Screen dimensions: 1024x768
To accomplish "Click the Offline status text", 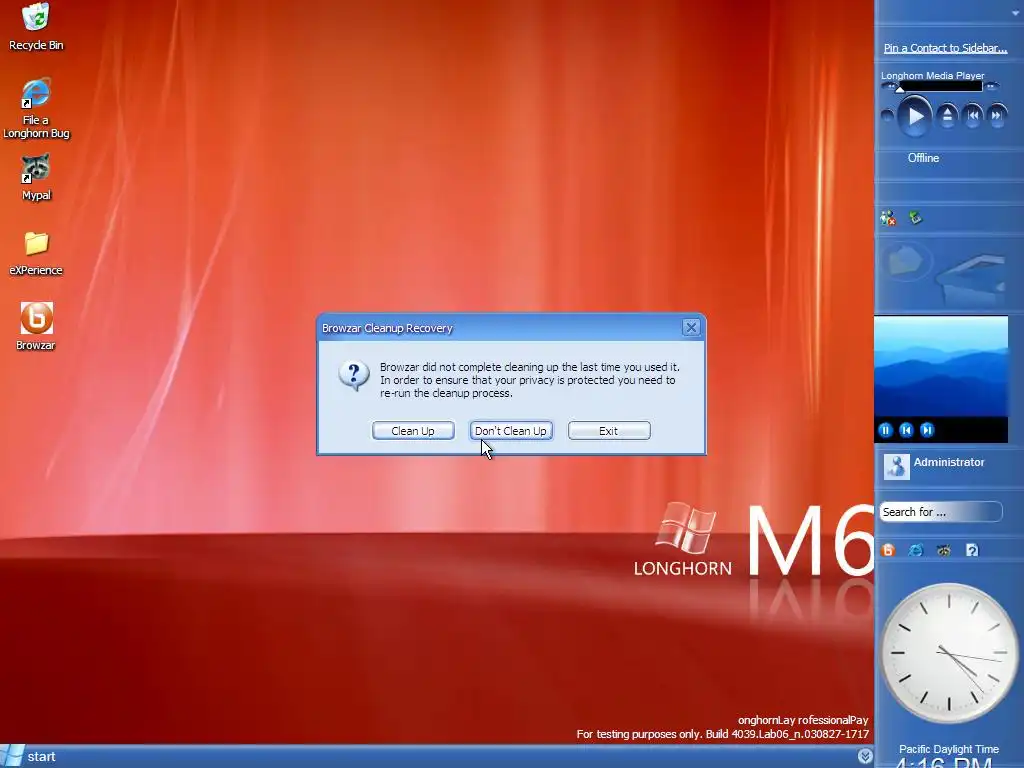I will coord(923,158).
